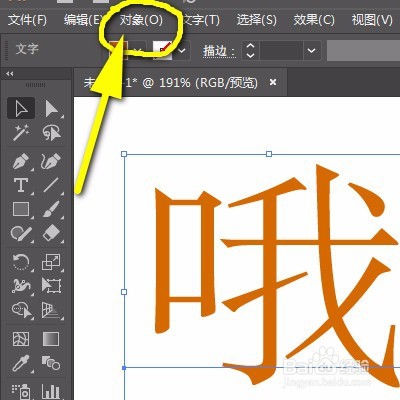This screenshot has width=400, height=400.
Task: Pick the Free Transform tool
Action: click(51, 286)
